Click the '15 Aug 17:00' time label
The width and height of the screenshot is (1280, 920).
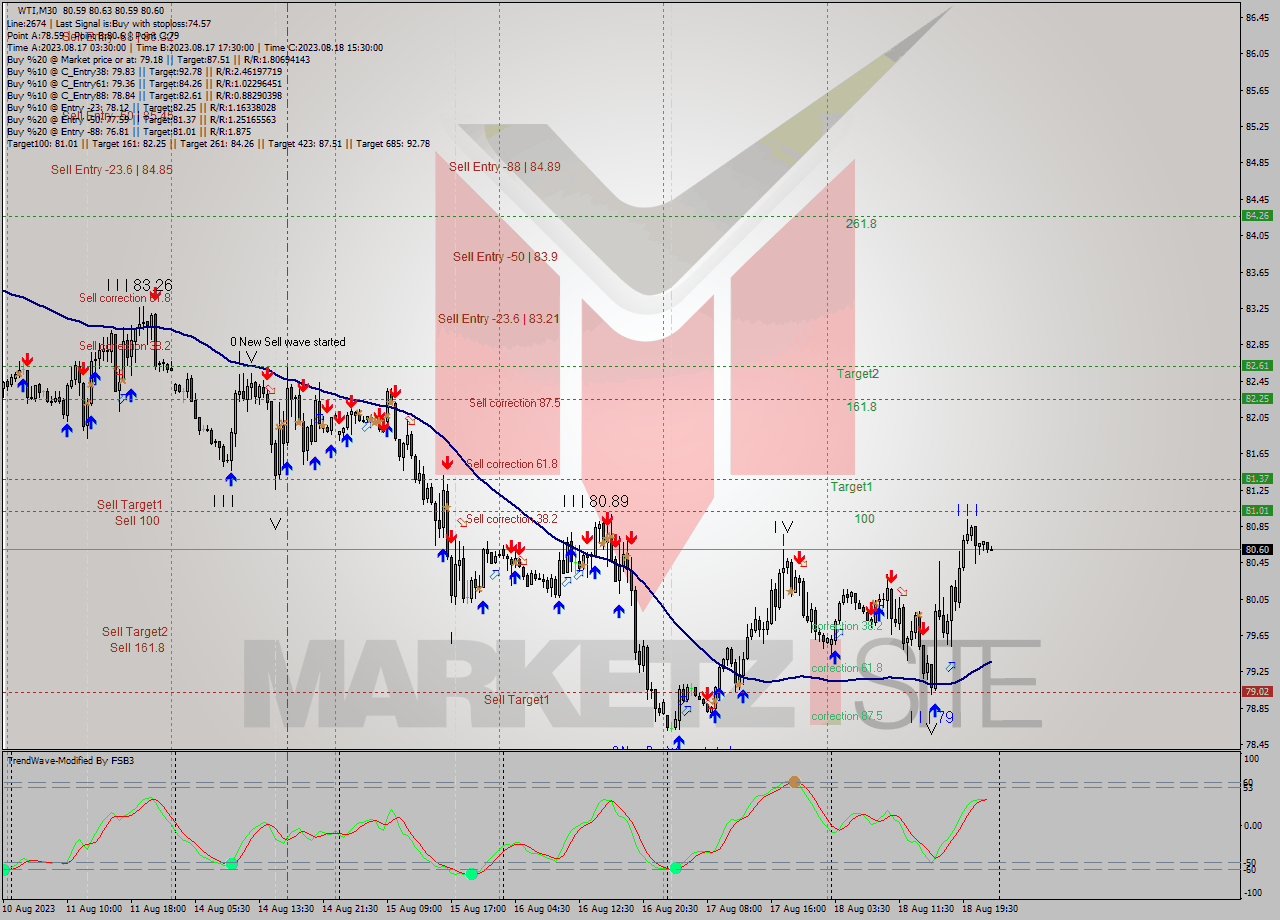pos(476,909)
